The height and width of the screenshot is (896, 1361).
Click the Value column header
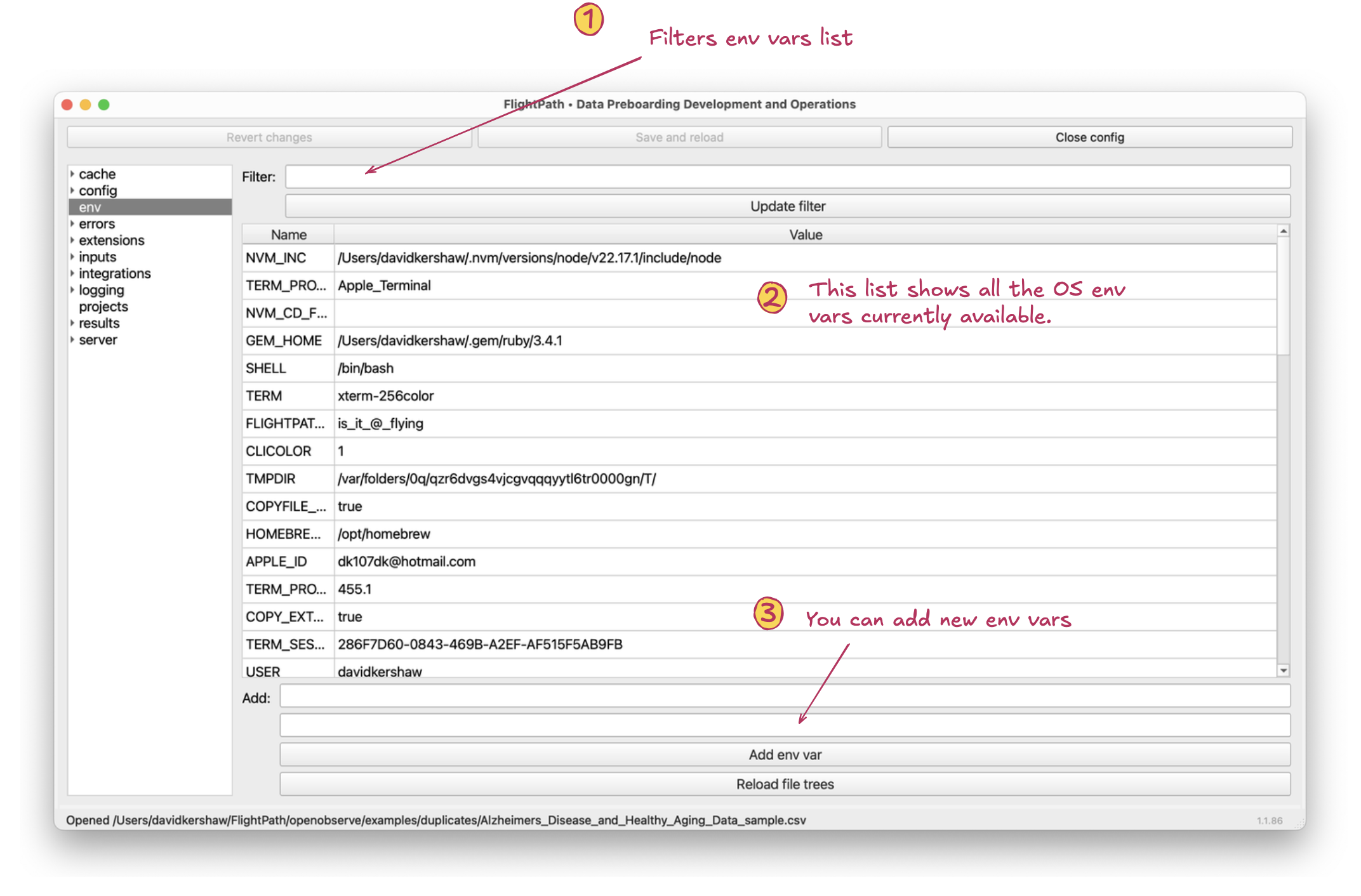(805, 235)
